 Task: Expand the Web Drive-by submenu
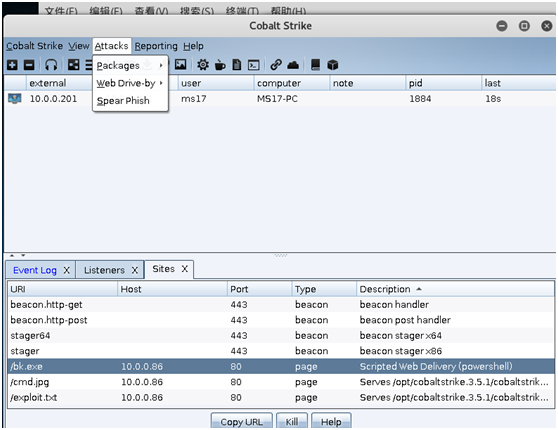coord(130,83)
